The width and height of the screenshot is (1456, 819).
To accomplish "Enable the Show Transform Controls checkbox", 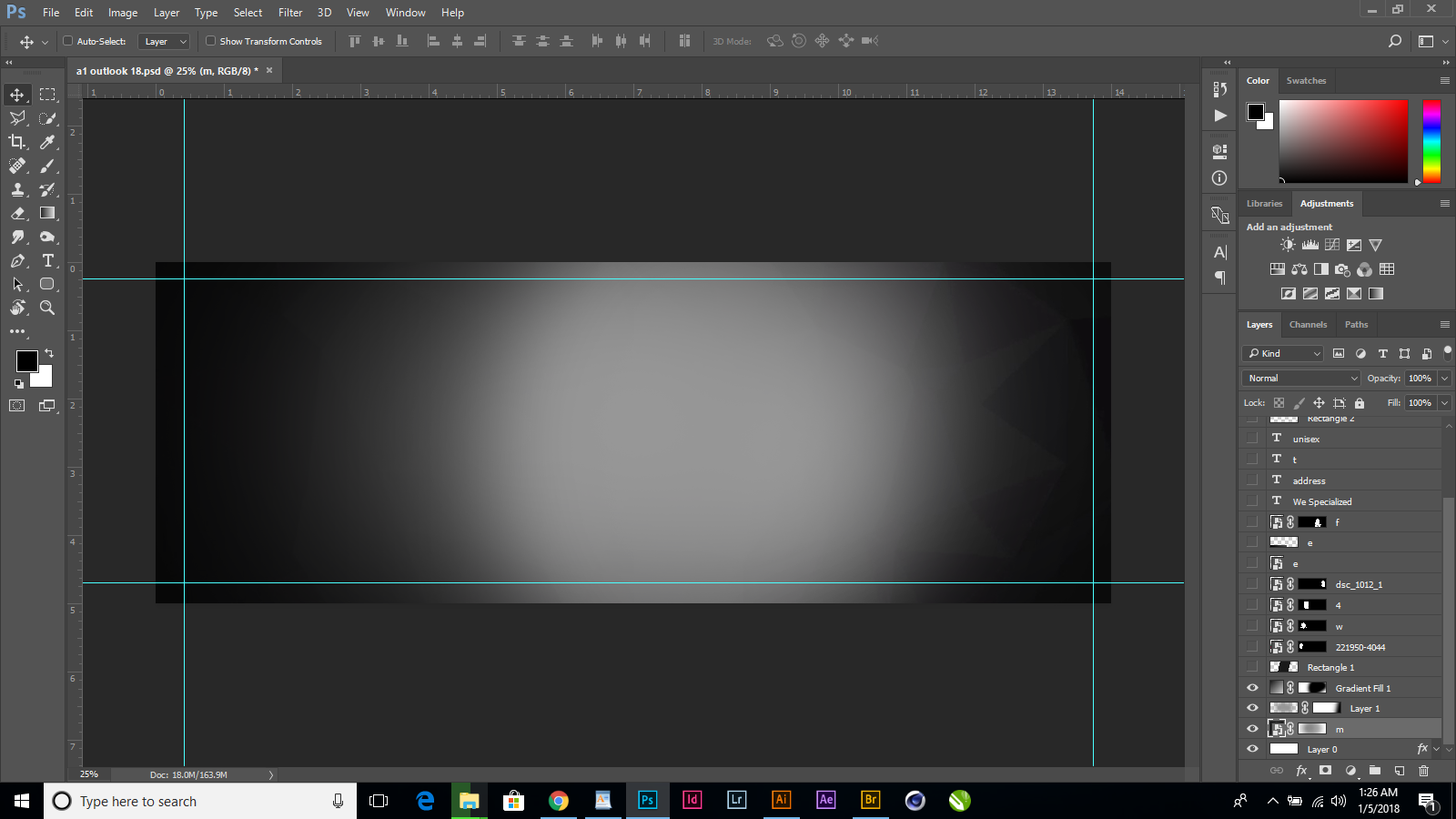I will [x=210, y=41].
